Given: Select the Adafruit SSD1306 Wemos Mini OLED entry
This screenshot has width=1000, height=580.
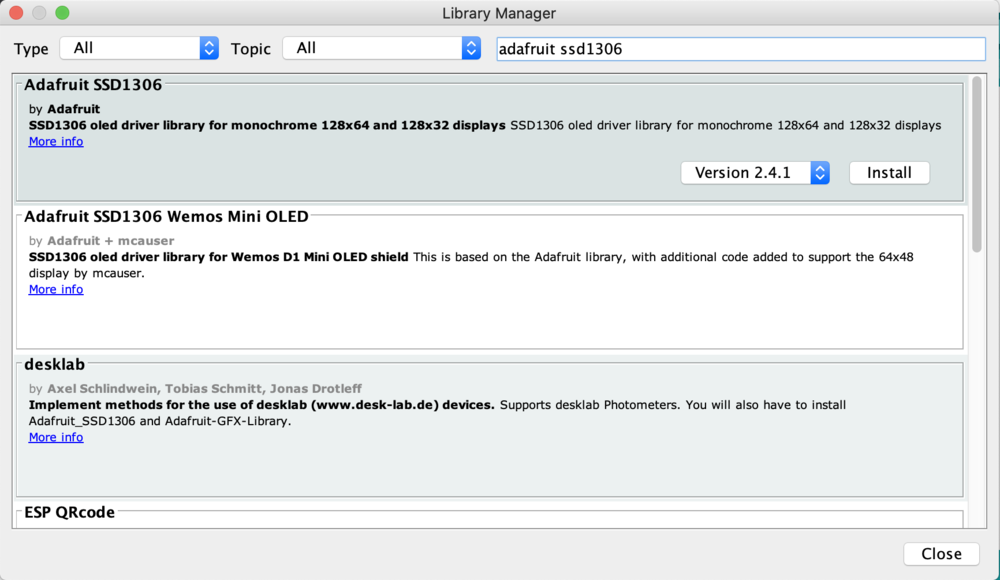Looking at the screenshot, I should pos(490,281).
